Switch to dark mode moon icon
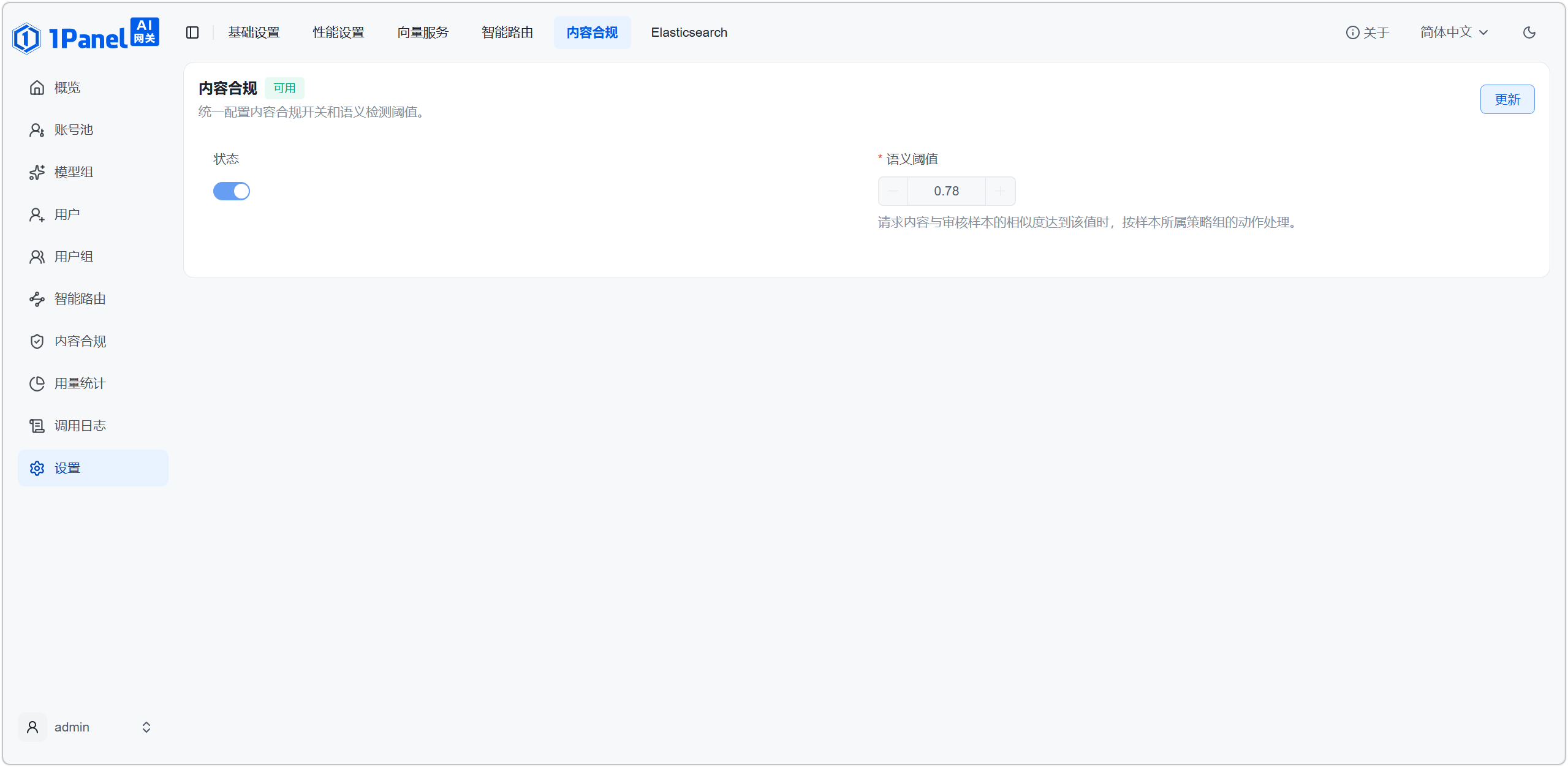Screen dimensions: 1568x767 1529,32
